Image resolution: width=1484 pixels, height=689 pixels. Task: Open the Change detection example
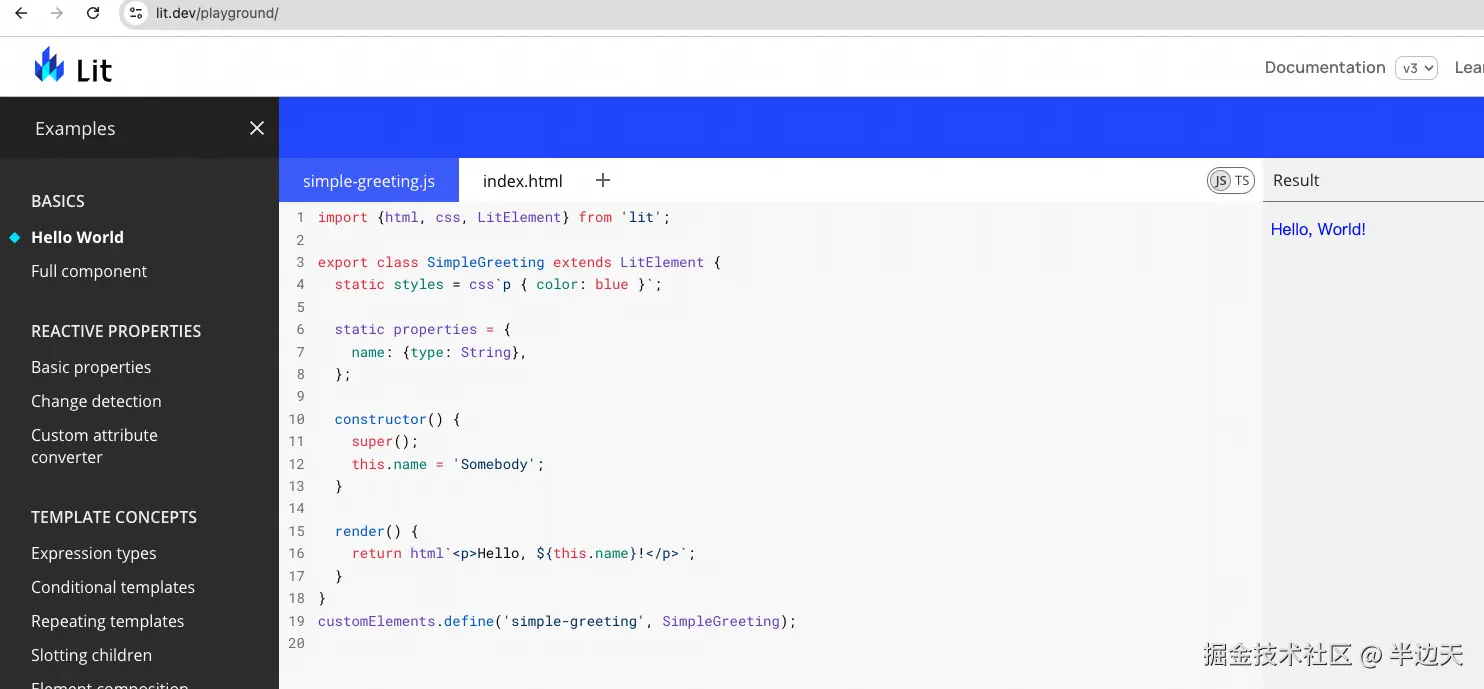tap(96, 401)
